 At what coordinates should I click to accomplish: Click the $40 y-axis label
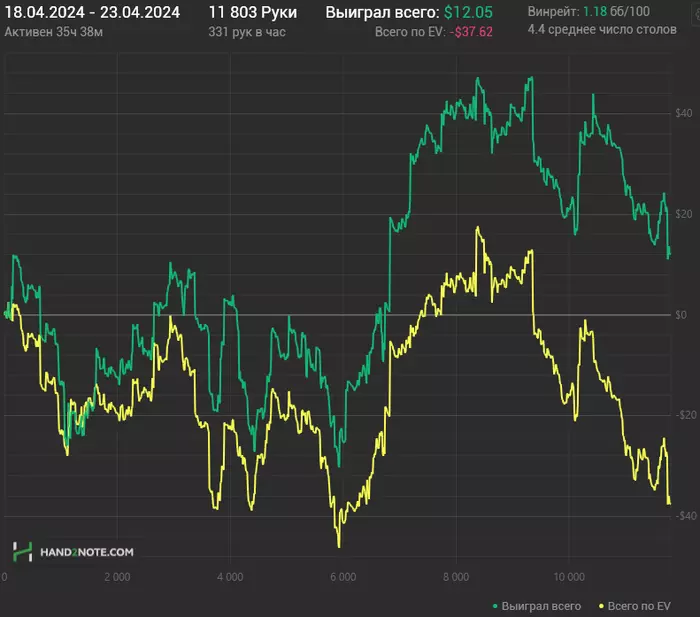click(x=683, y=113)
